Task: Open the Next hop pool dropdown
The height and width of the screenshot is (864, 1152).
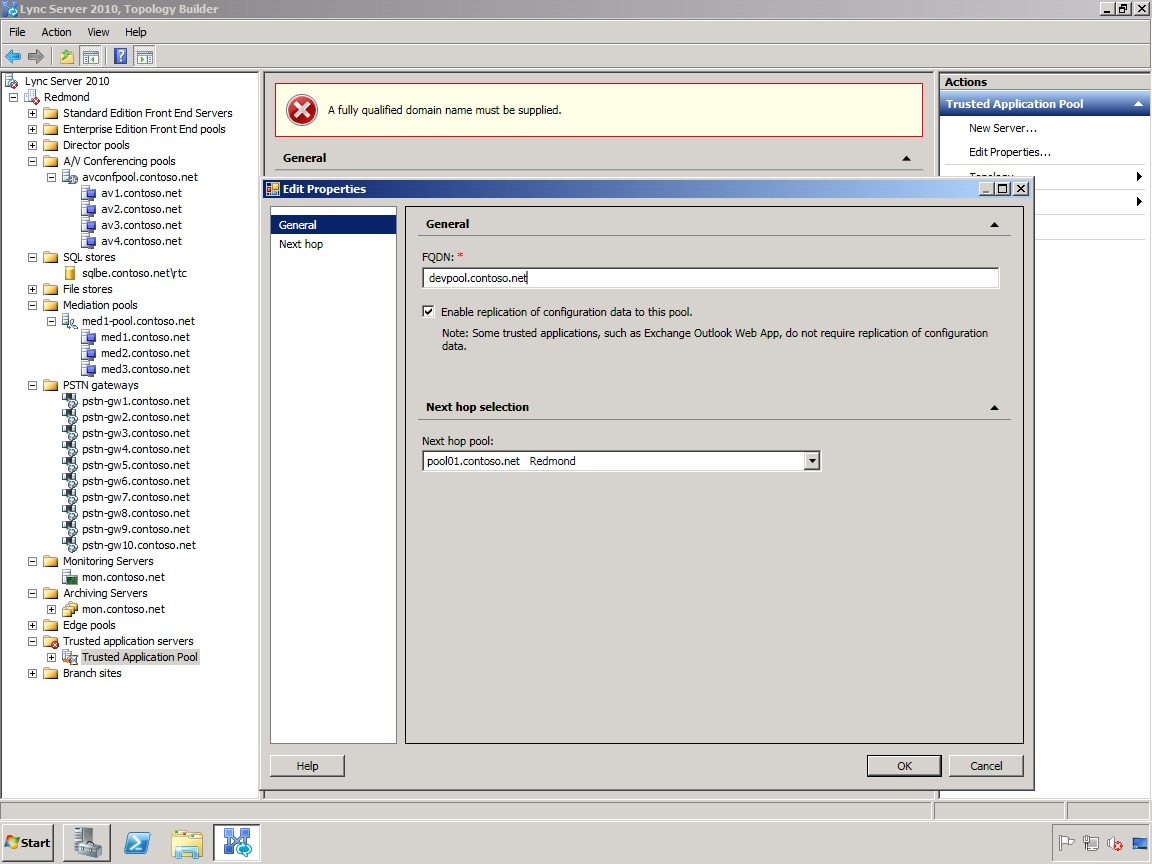Action: point(811,461)
